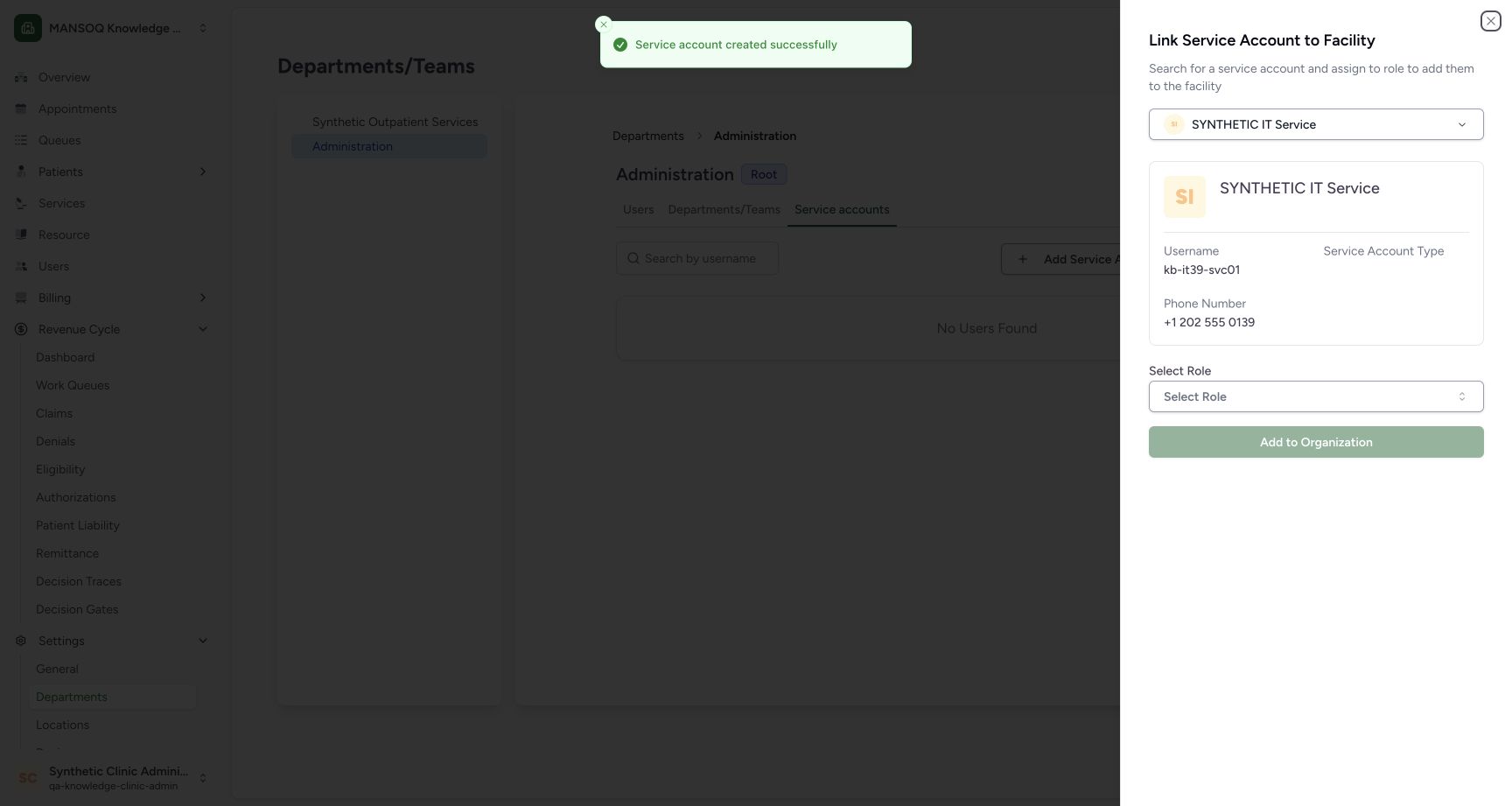The width and height of the screenshot is (1512, 806).
Task: Click the Add Service Account button
Action: tap(1060, 259)
